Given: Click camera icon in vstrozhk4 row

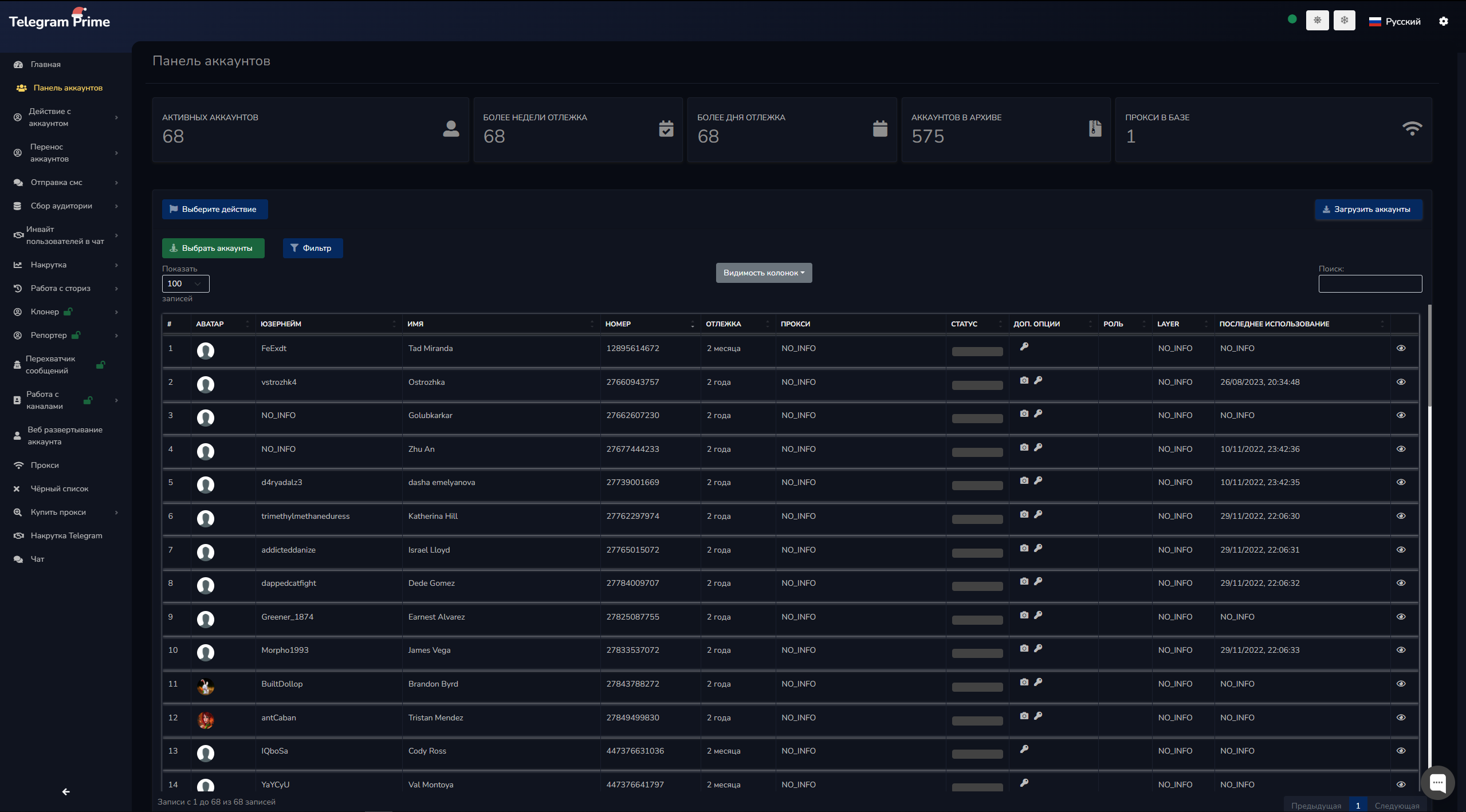Looking at the screenshot, I should (1024, 381).
